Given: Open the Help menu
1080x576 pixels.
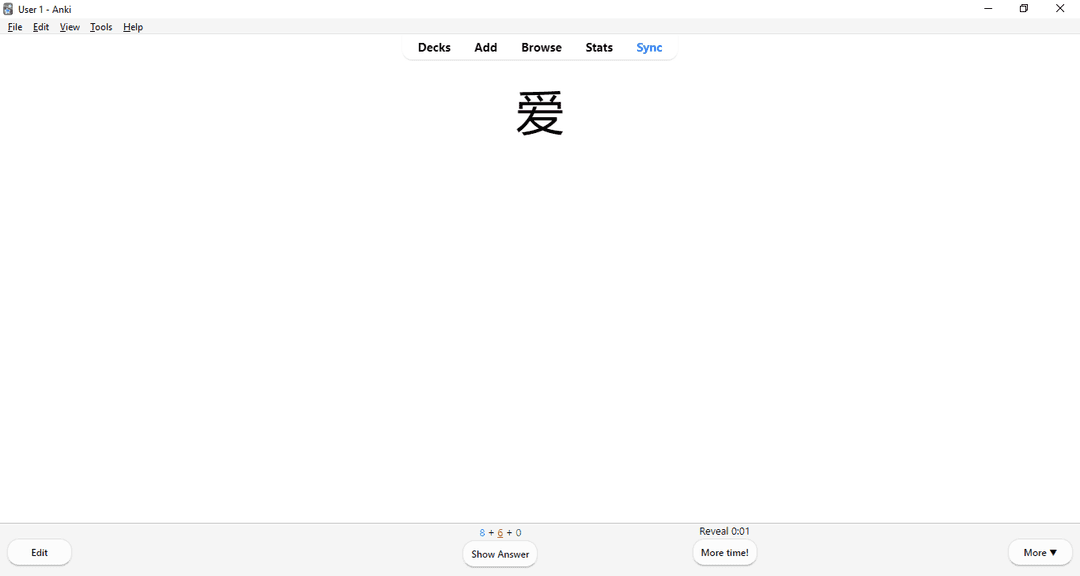Looking at the screenshot, I should (x=132, y=27).
